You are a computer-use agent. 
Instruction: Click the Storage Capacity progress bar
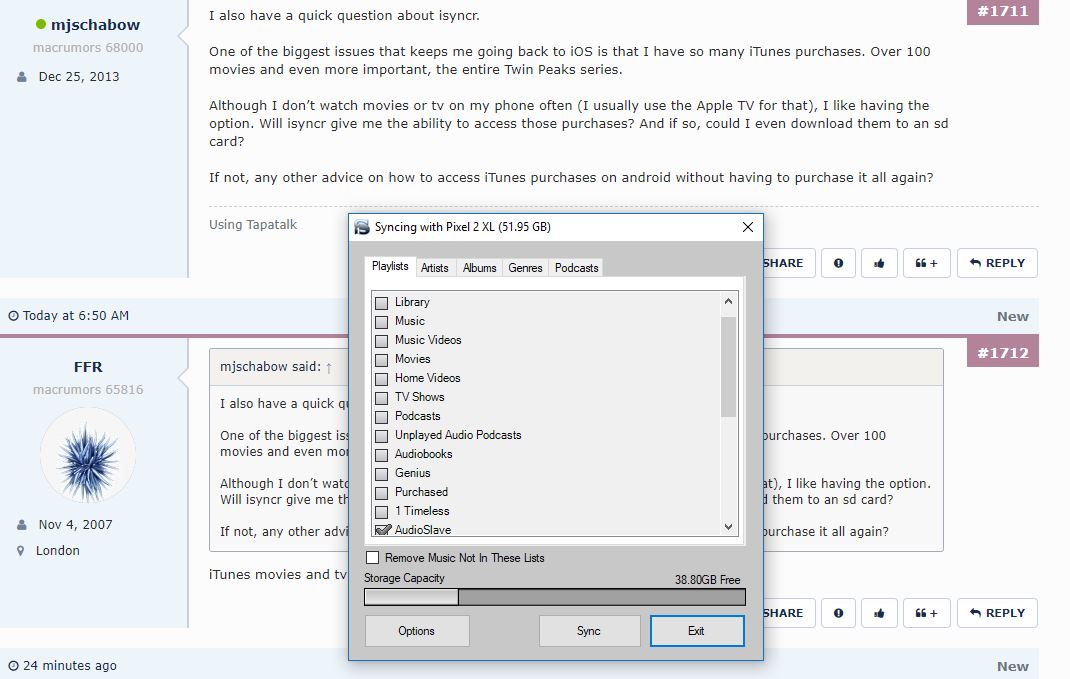[x=555, y=598]
